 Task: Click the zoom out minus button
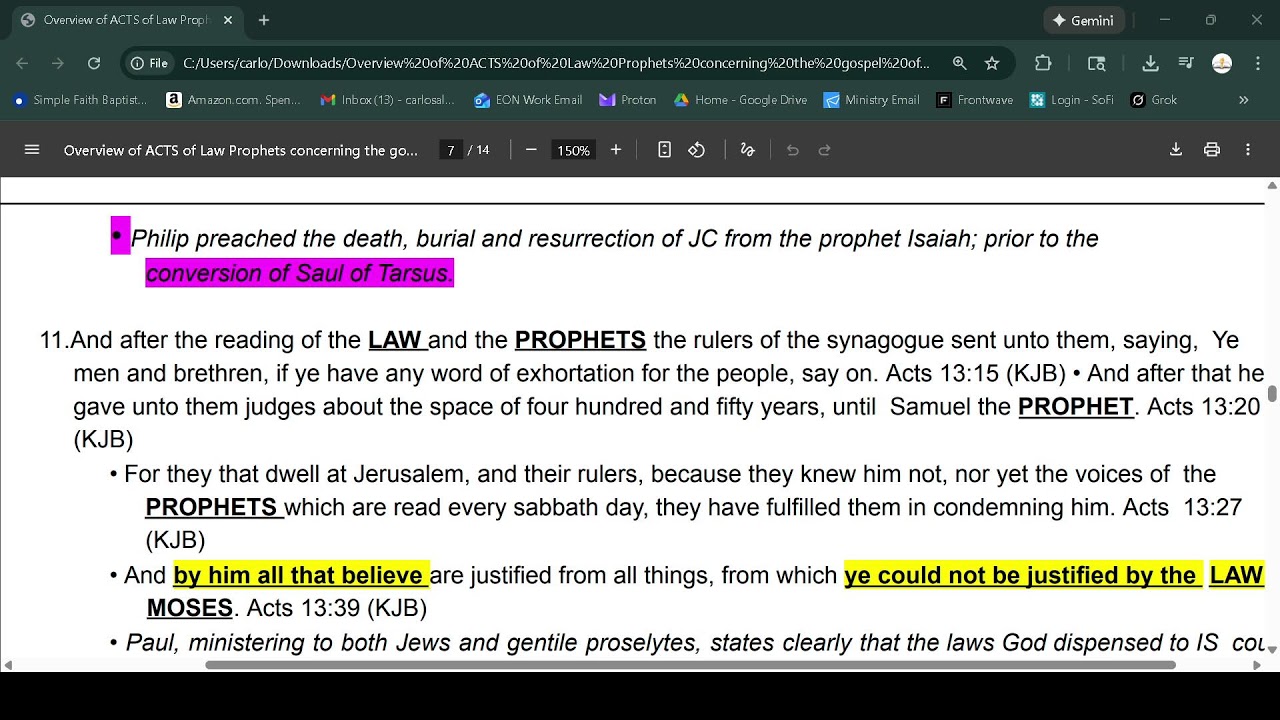click(531, 150)
